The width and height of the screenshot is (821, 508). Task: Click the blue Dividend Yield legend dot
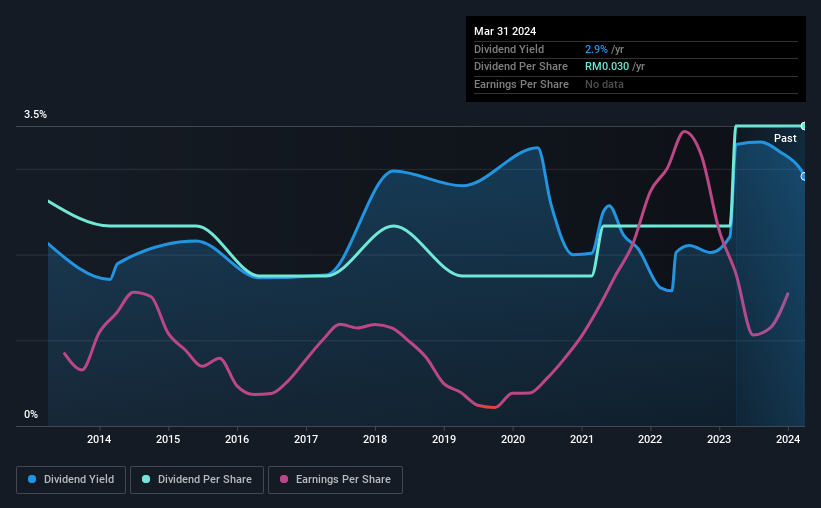[32, 479]
